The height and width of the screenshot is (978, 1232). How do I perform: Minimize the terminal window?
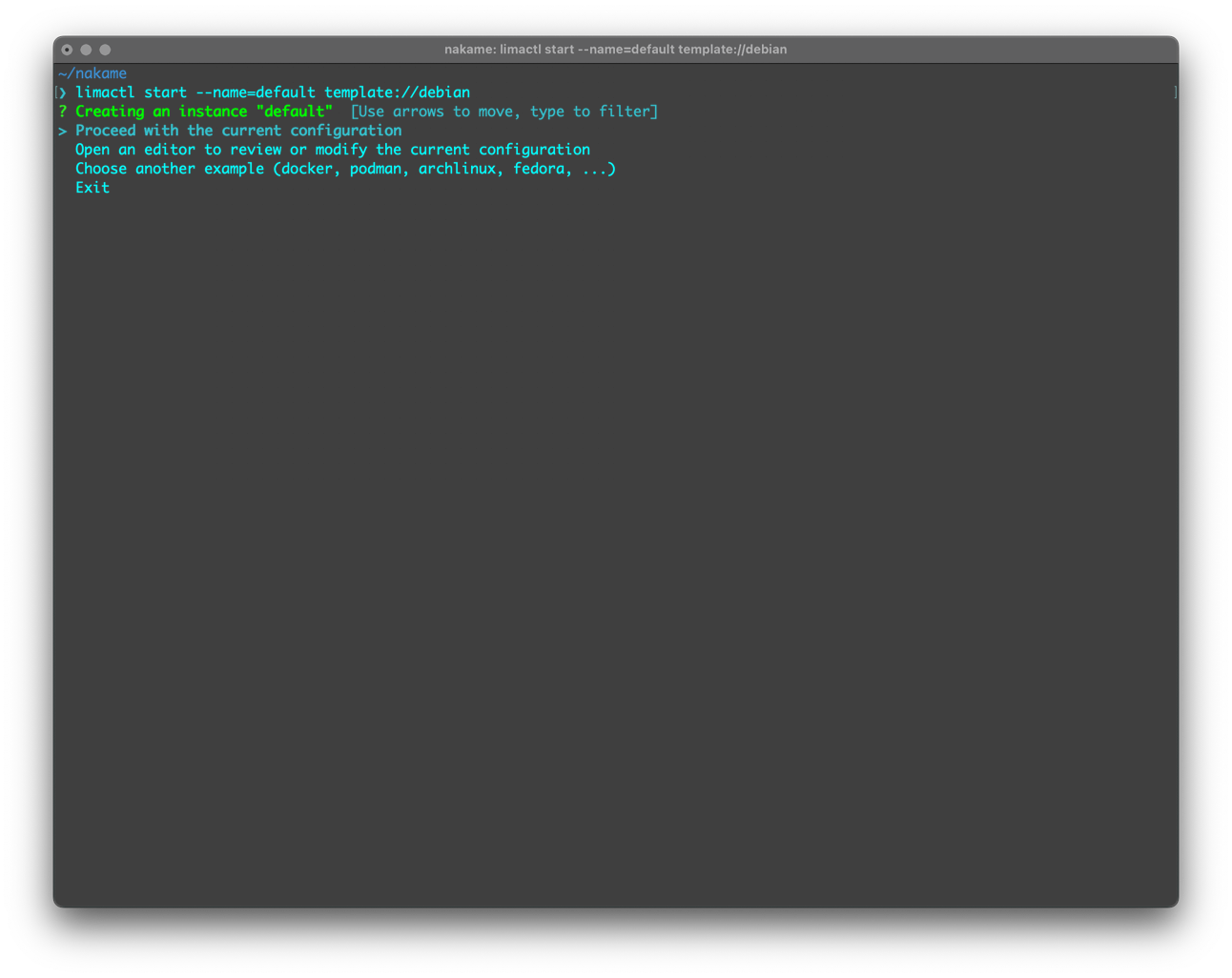(x=86, y=50)
